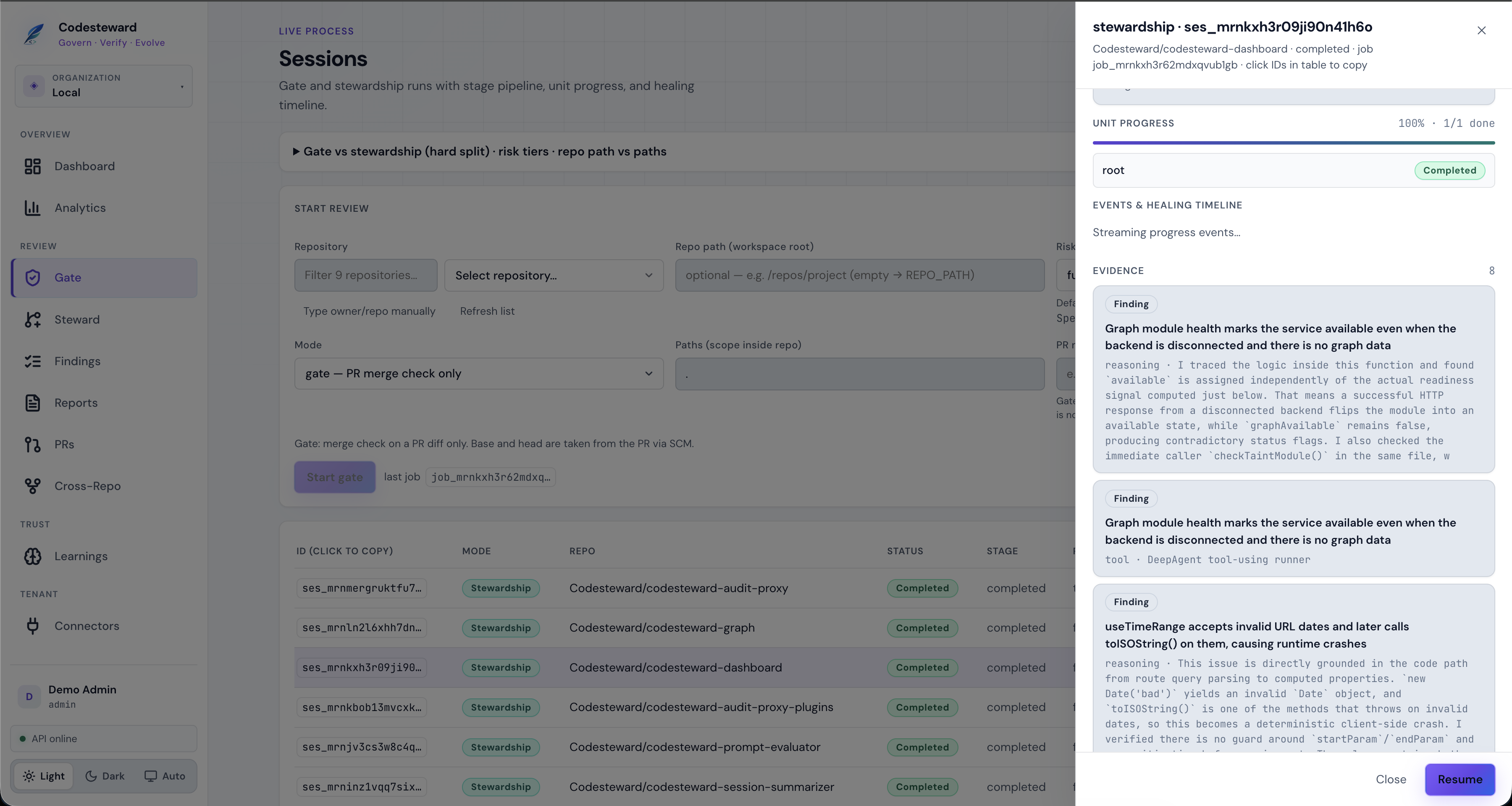Open the useTimeRange invalid URL dates finding
Screen dimensions: 1512x806
[x=1294, y=668]
